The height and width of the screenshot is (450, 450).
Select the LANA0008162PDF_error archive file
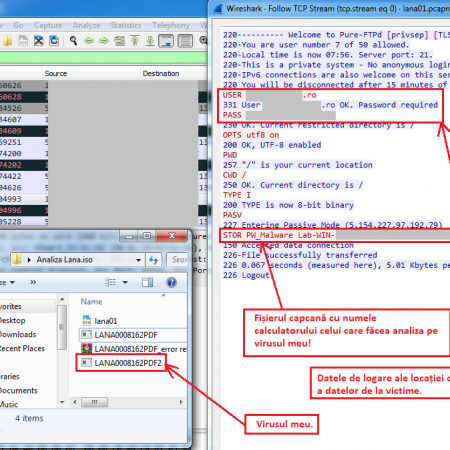click(x=133, y=349)
